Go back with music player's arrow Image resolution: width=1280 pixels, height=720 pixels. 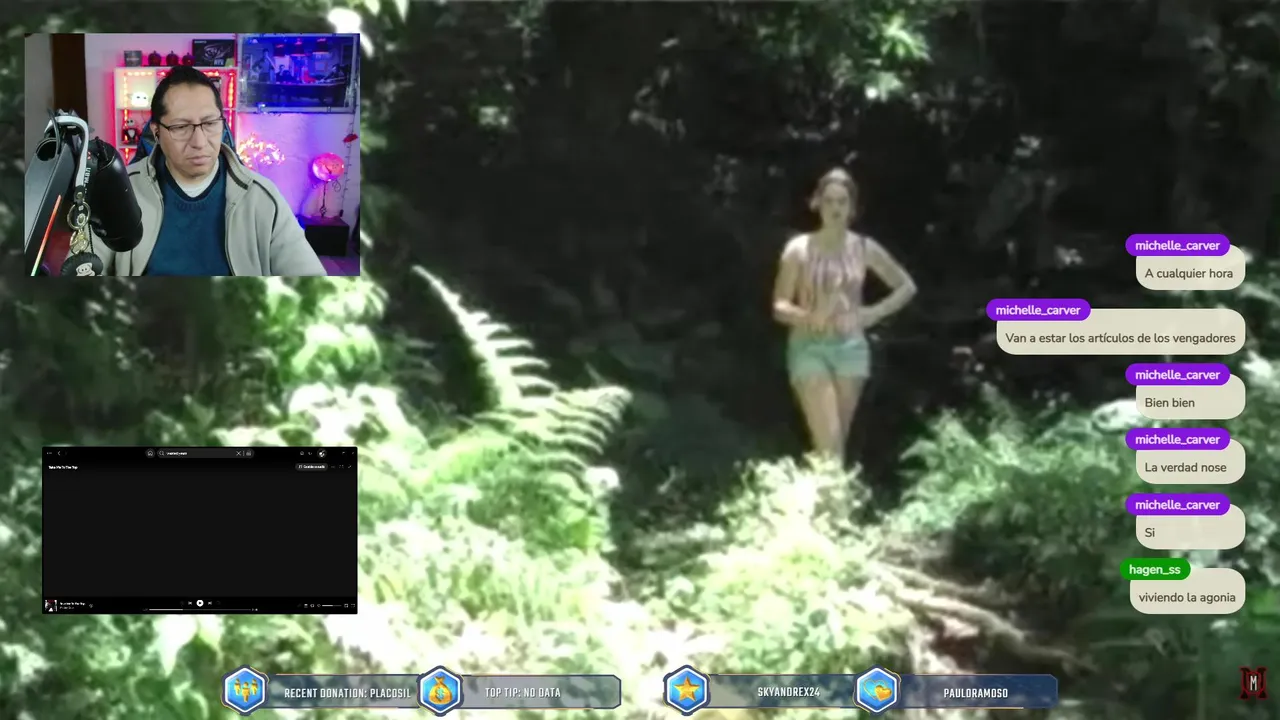tap(59, 453)
